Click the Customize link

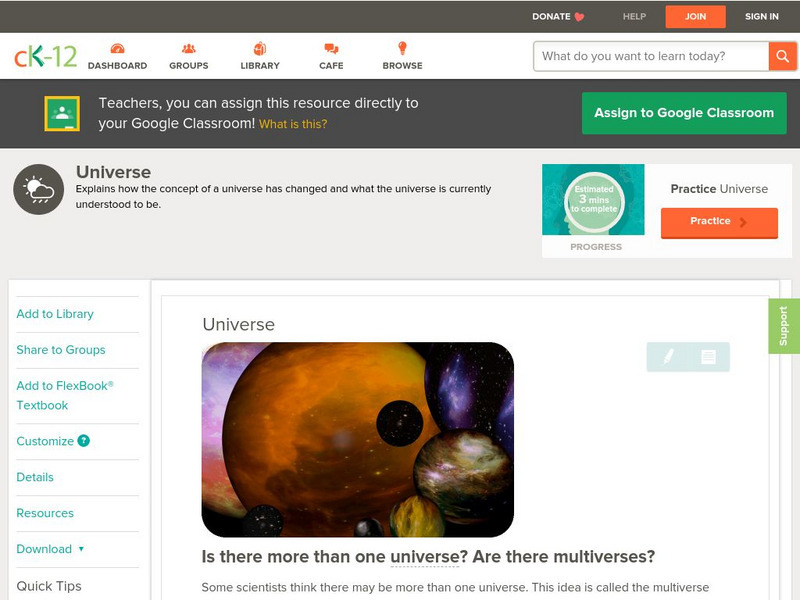click(x=45, y=441)
